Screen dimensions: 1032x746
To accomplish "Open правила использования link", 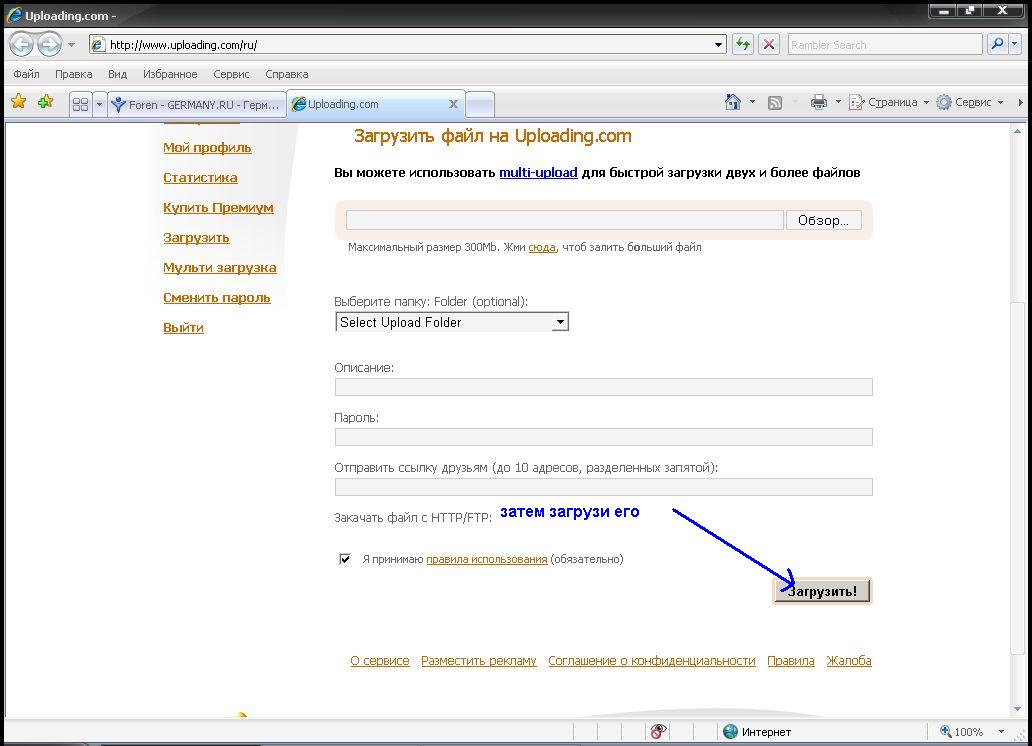I will (x=486, y=559).
